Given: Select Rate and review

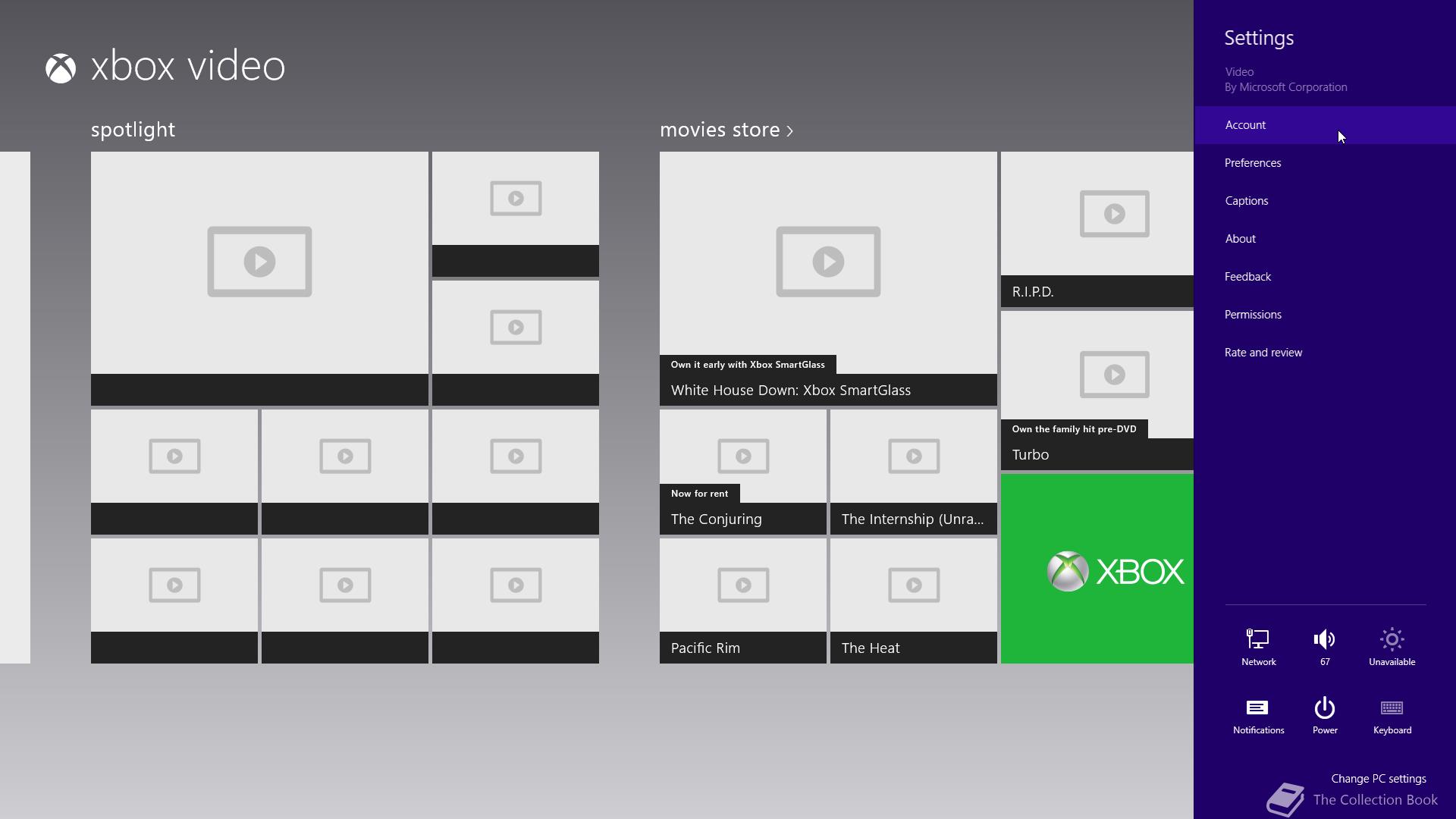Looking at the screenshot, I should point(1325,353).
